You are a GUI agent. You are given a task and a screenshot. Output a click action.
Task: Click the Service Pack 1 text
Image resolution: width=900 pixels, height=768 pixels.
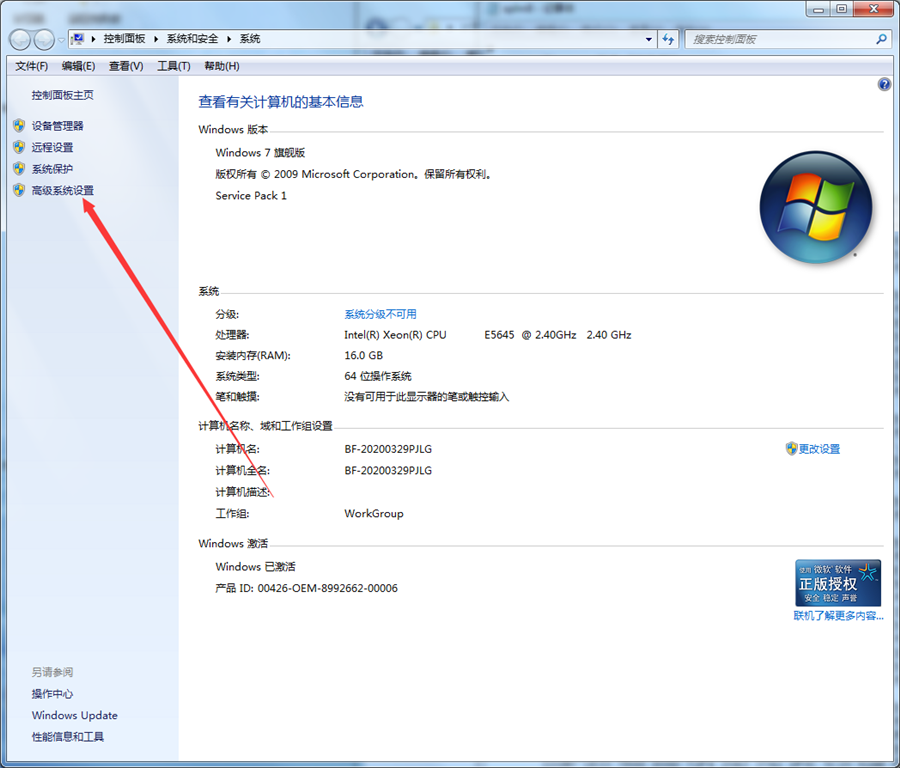tap(251, 196)
